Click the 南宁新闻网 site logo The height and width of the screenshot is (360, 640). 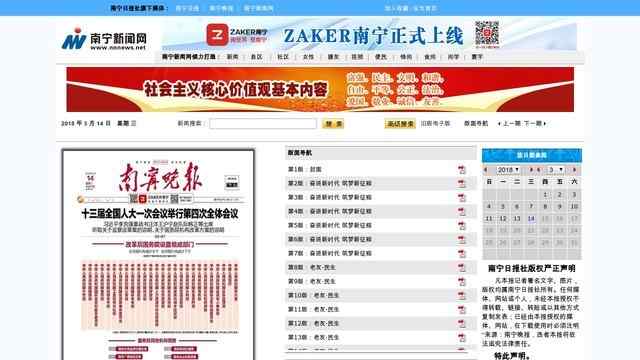pyautogui.click(x=104, y=39)
